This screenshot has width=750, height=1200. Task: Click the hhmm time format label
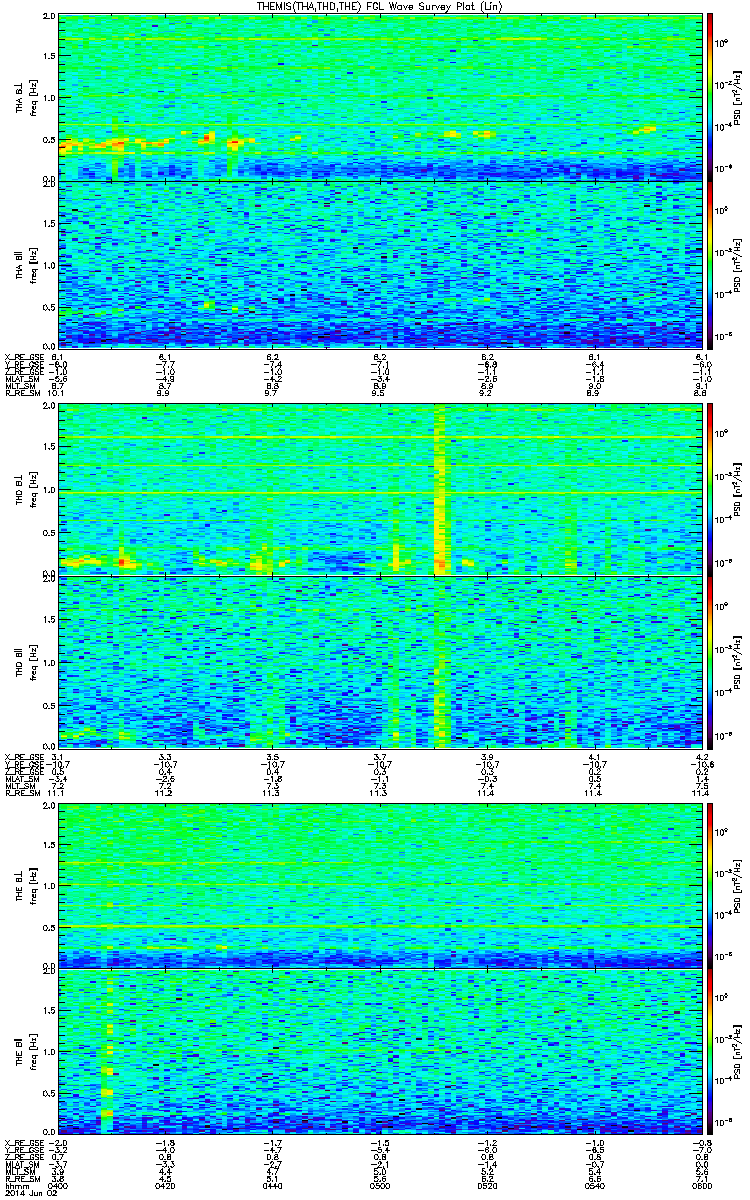click(x=16, y=1186)
